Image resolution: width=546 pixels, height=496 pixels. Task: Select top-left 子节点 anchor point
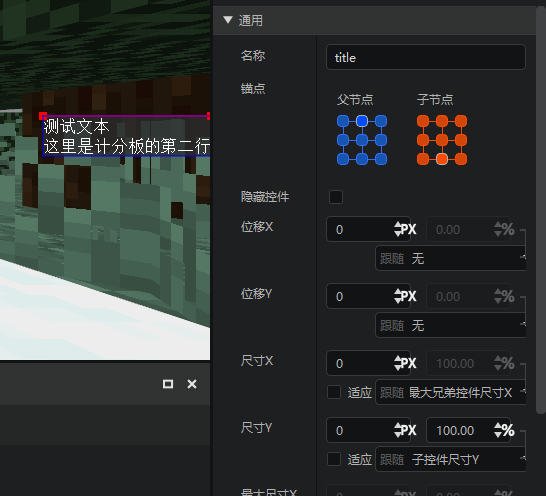point(423,121)
